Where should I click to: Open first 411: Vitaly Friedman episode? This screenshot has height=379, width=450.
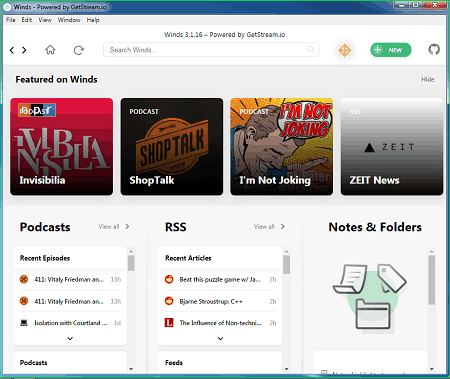[70, 279]
